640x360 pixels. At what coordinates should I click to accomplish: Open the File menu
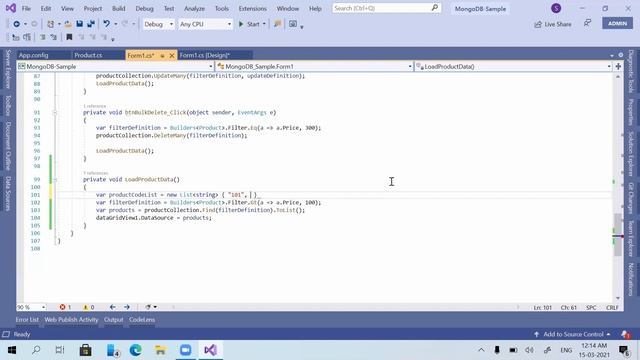26,9
